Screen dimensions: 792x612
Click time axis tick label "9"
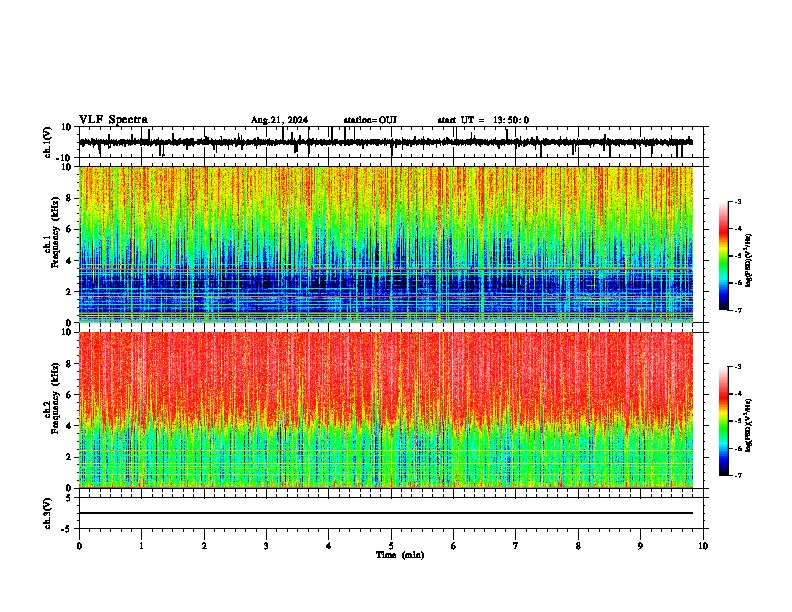pos(640,546)
